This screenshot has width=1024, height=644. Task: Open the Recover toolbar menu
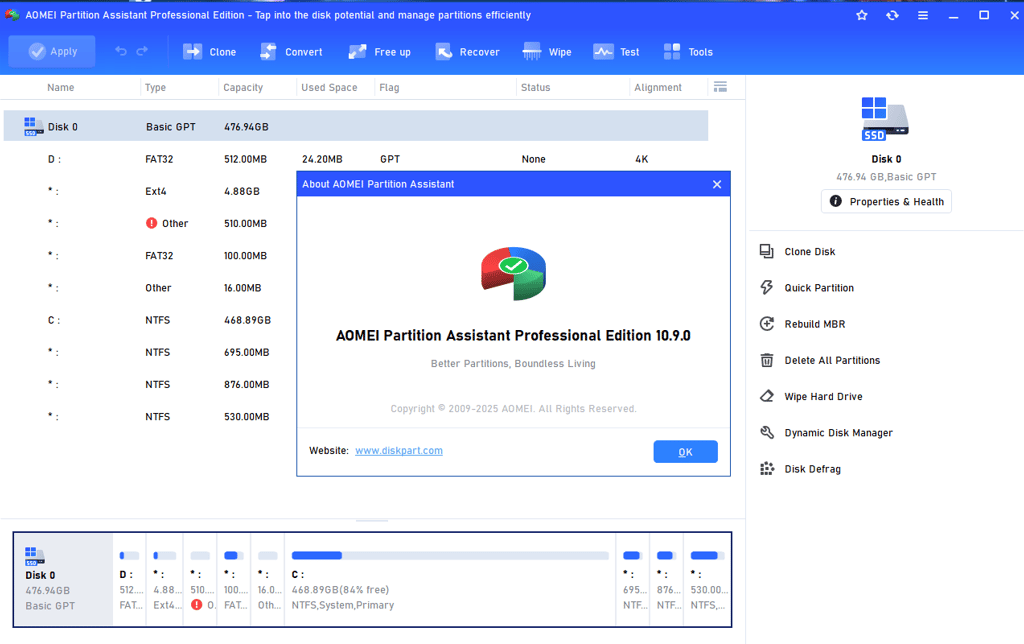468,52
